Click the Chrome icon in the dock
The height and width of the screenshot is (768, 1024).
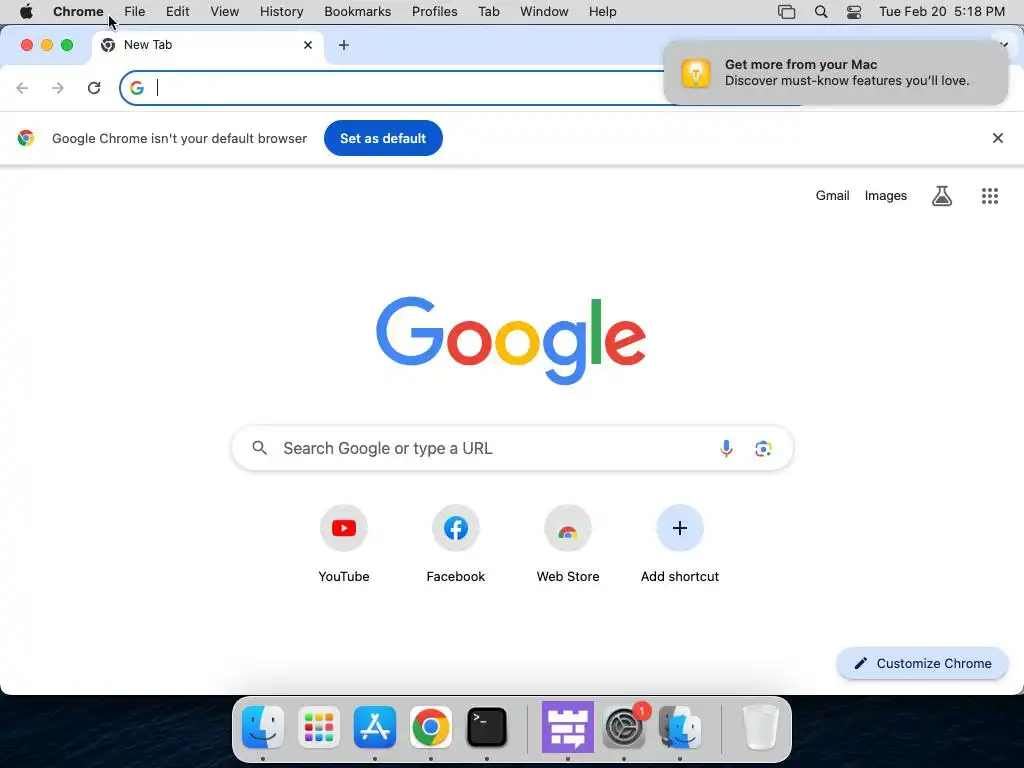(430, 727)
